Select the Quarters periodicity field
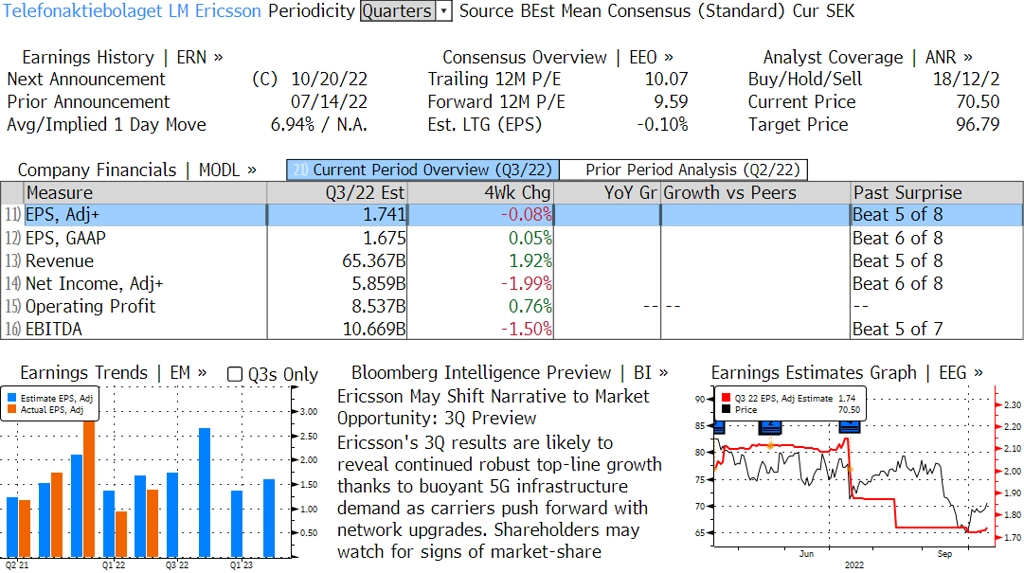This screenshot has width=1024, height=573. point(398,11)
